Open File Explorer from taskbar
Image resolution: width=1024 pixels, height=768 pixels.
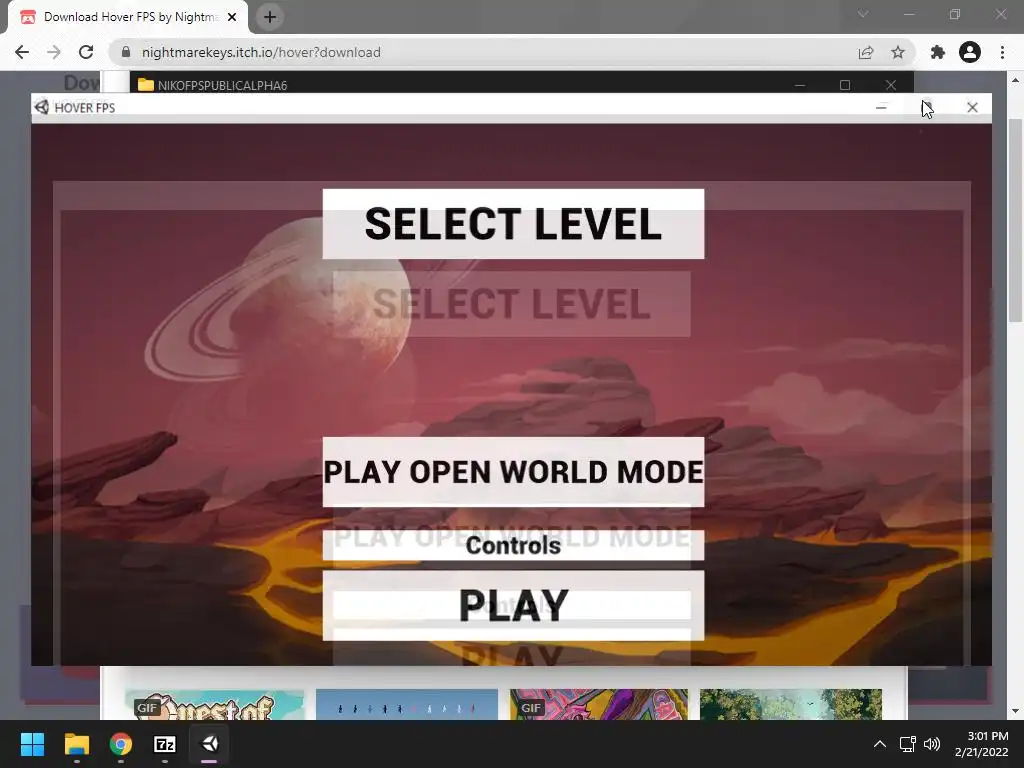[76, 744]
